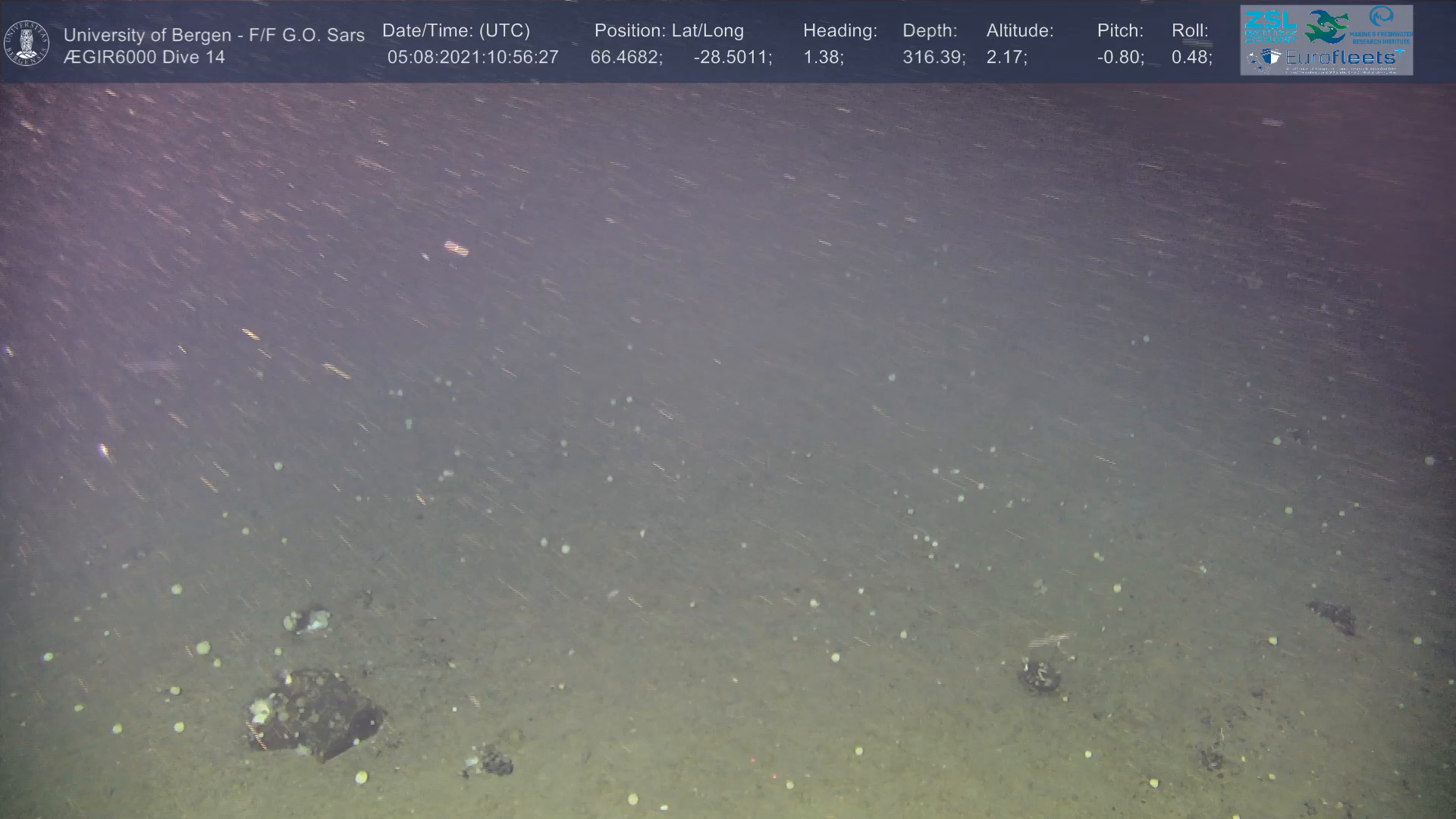Click the two-fish green and blue logo
1456x819 pixels.
tap(1326, 26)
